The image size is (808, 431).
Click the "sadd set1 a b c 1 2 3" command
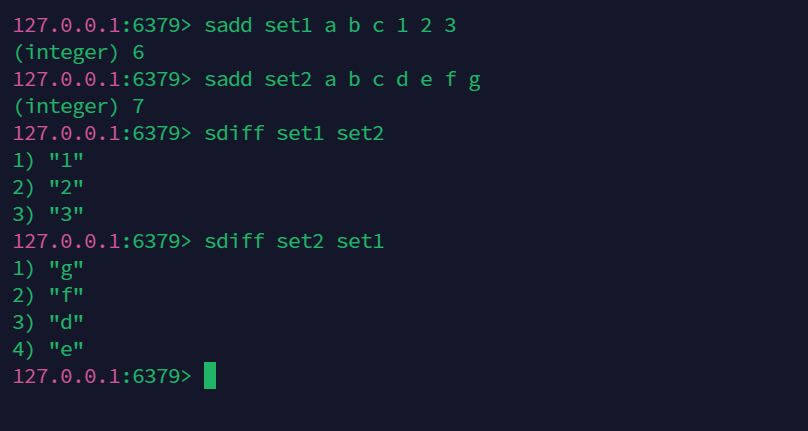click(x=330, y=25)
